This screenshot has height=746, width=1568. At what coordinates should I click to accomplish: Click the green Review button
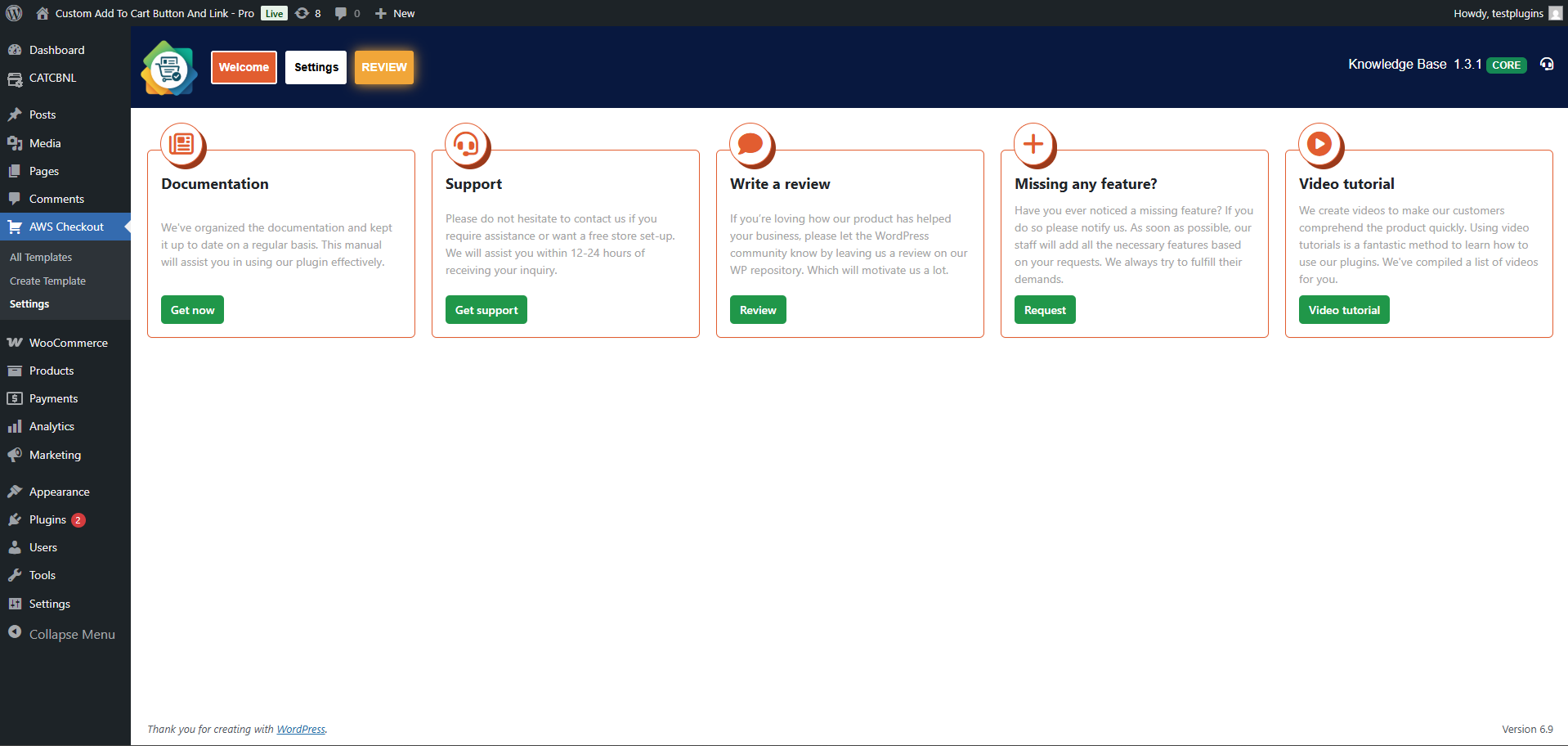coord(758,310)
